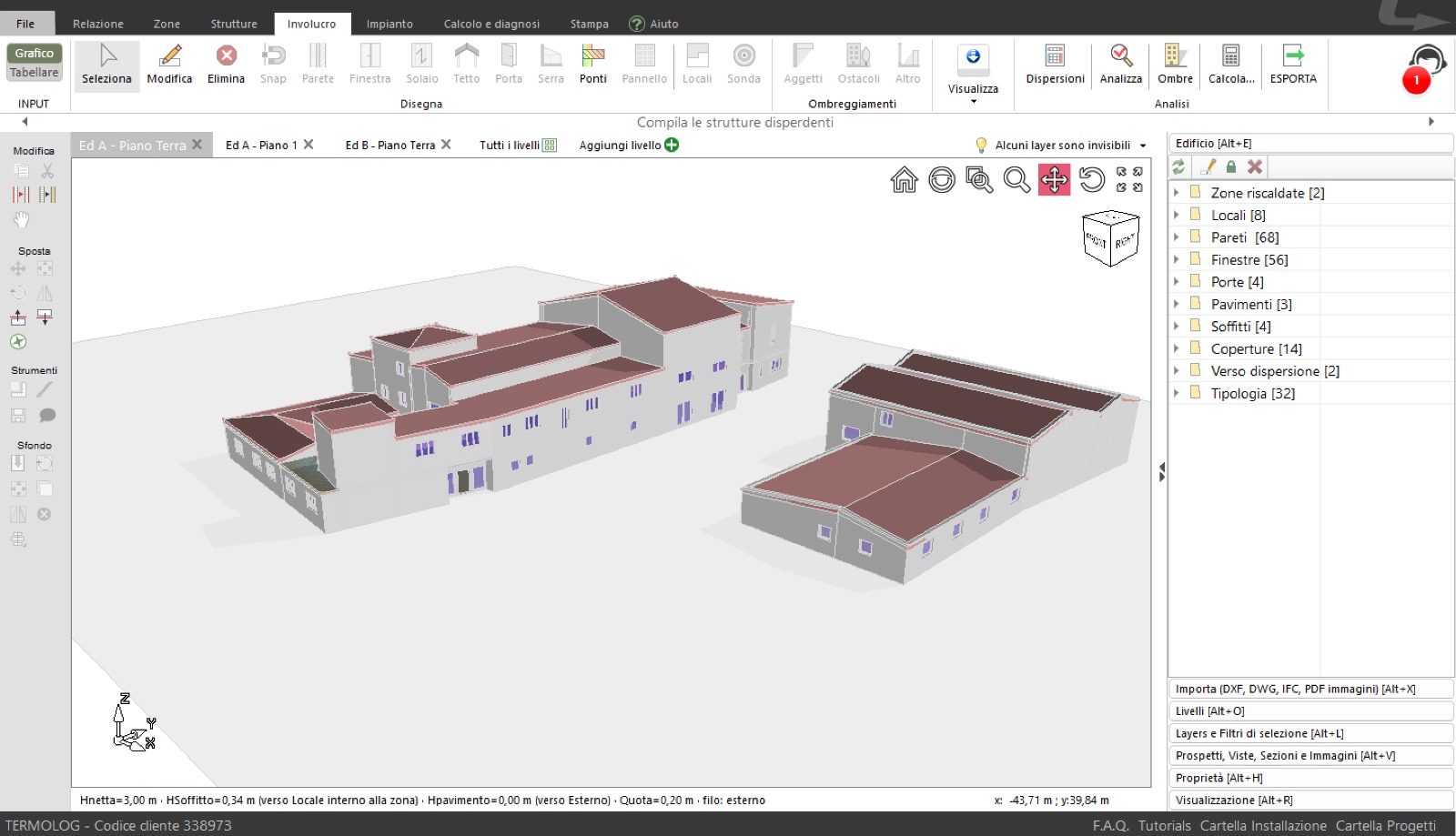Image resolution: width=1456 pixels, height=836 pixels.
Task: Switch to Tabellare input mode
Action: (35, 73)
